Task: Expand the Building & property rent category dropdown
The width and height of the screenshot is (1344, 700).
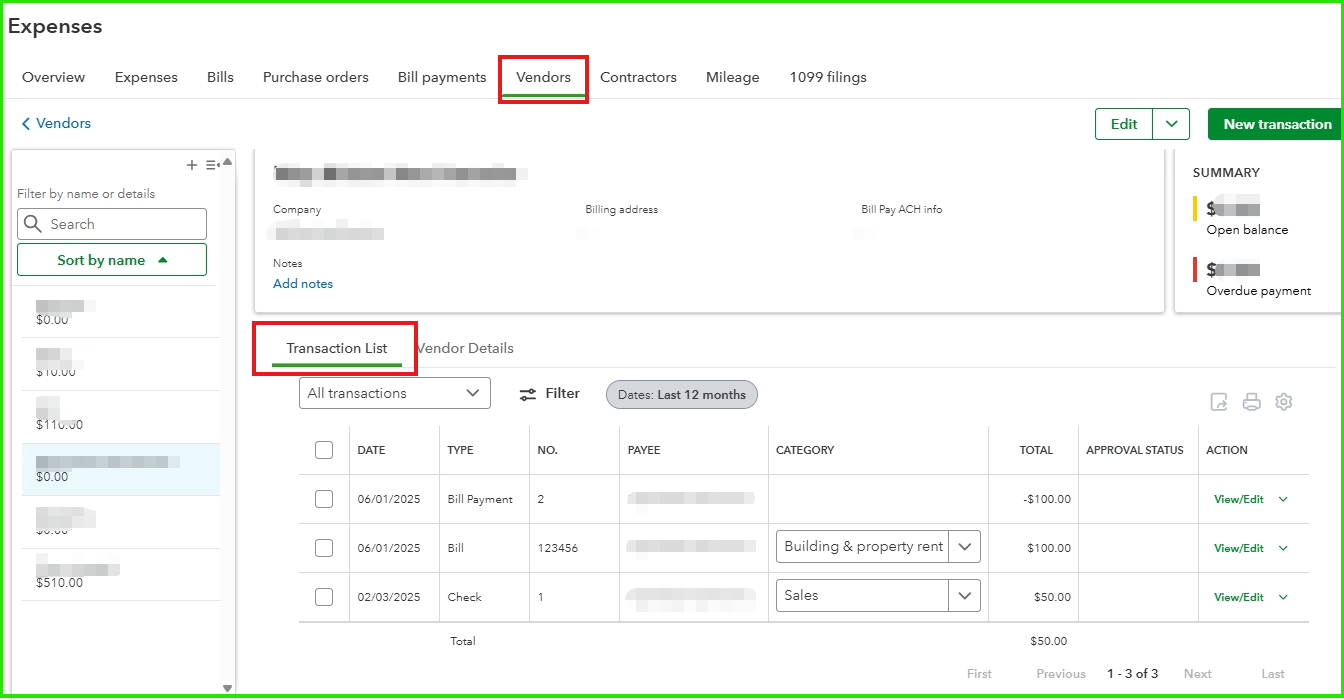Action: pos(964,547)
